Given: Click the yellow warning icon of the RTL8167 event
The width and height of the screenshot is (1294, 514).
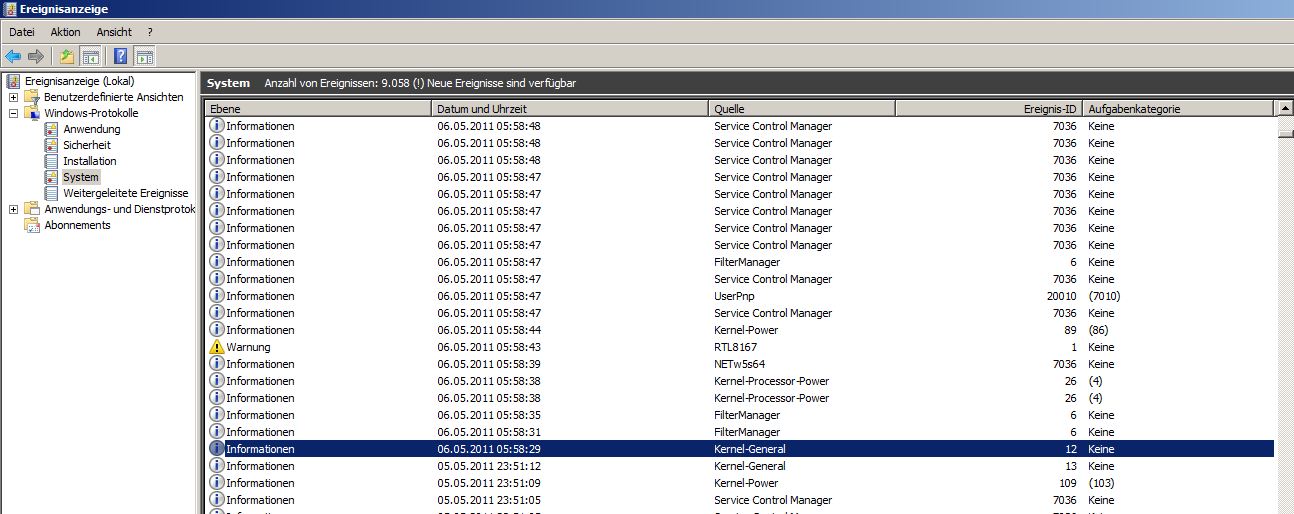Looking at the screenshot, I should [x=217, y=347].
